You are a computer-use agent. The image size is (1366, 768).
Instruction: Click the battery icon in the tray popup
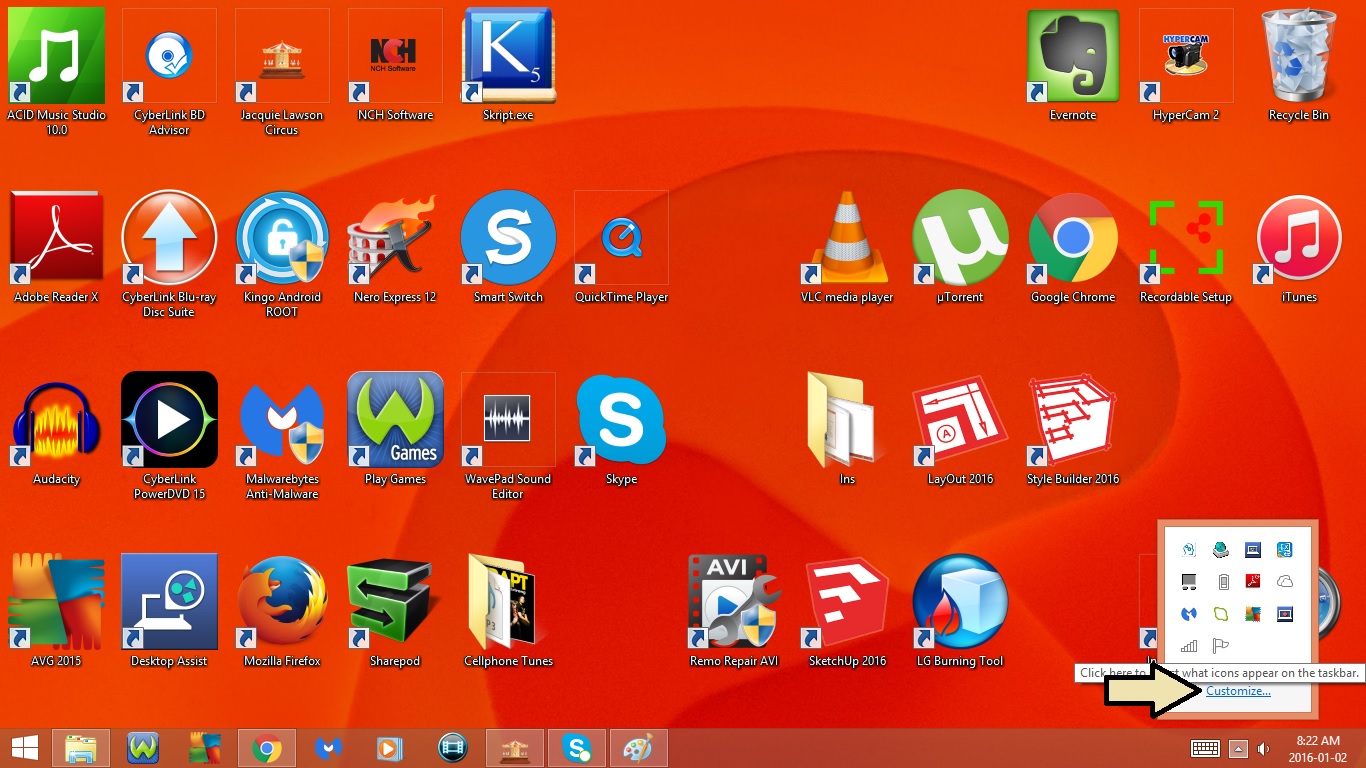tap(1222, 581)
